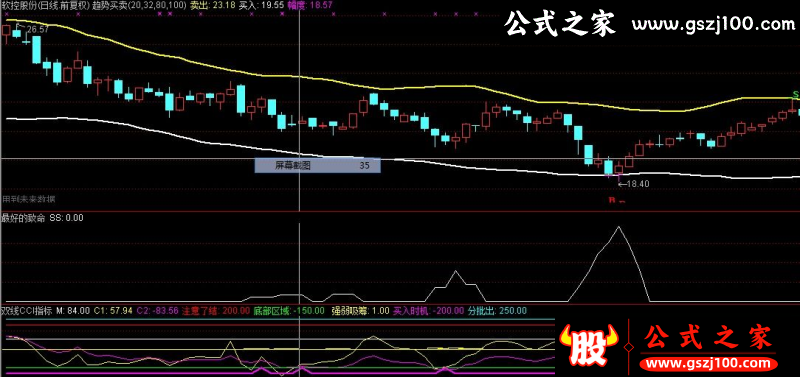Select the 注意了结: 200.00 label
The height and width of the screenshot is (377, 800).
pyautogui.click(x=216, y=310)
